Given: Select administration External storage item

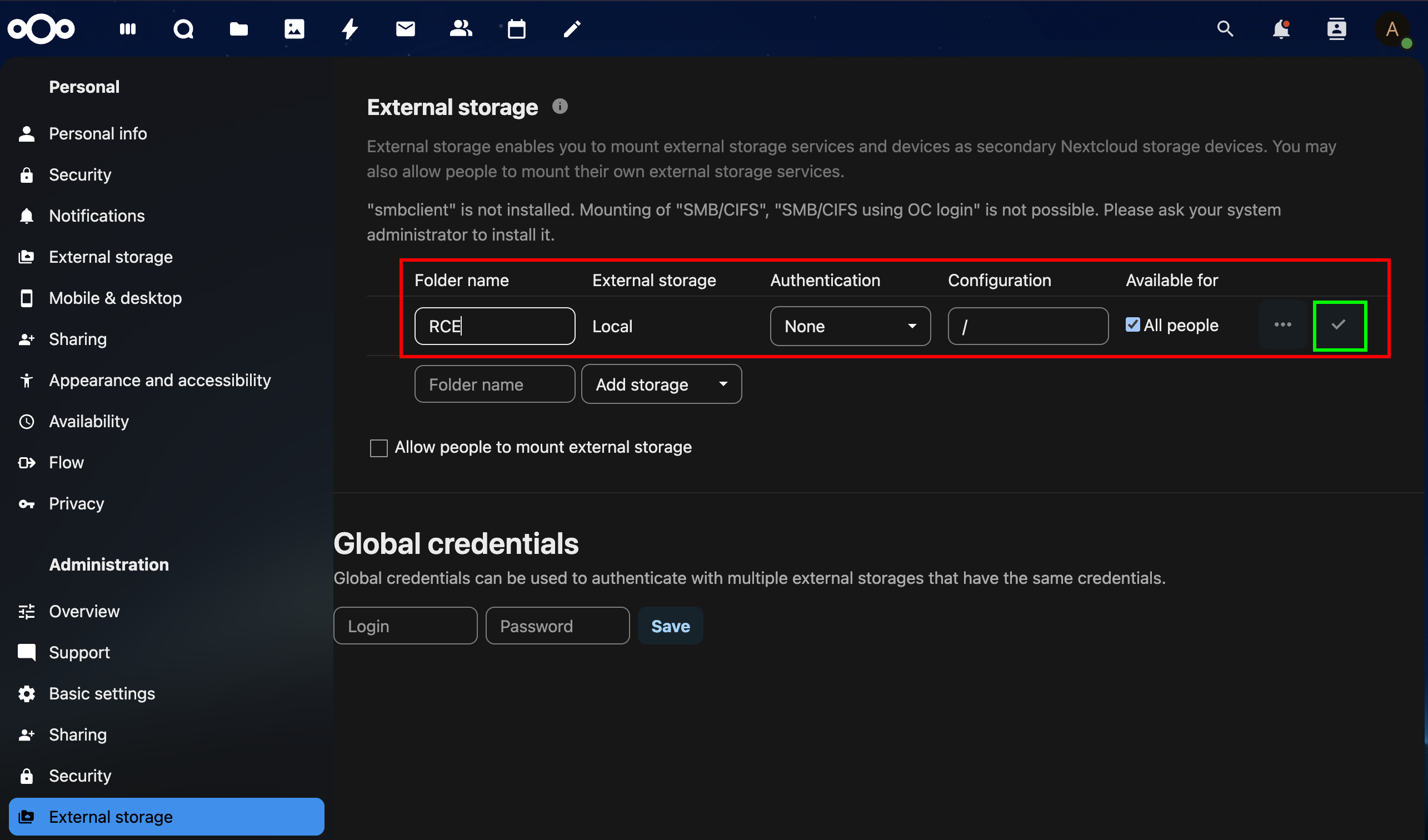Looking at the screenshot, I should coord(167,817).
